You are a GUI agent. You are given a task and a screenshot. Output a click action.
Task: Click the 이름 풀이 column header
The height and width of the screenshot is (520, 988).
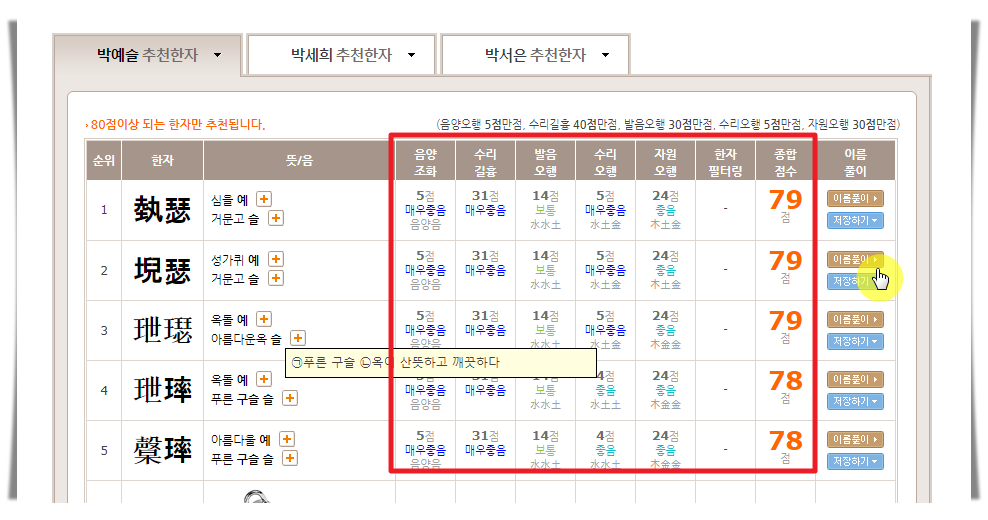coord(855,161)
